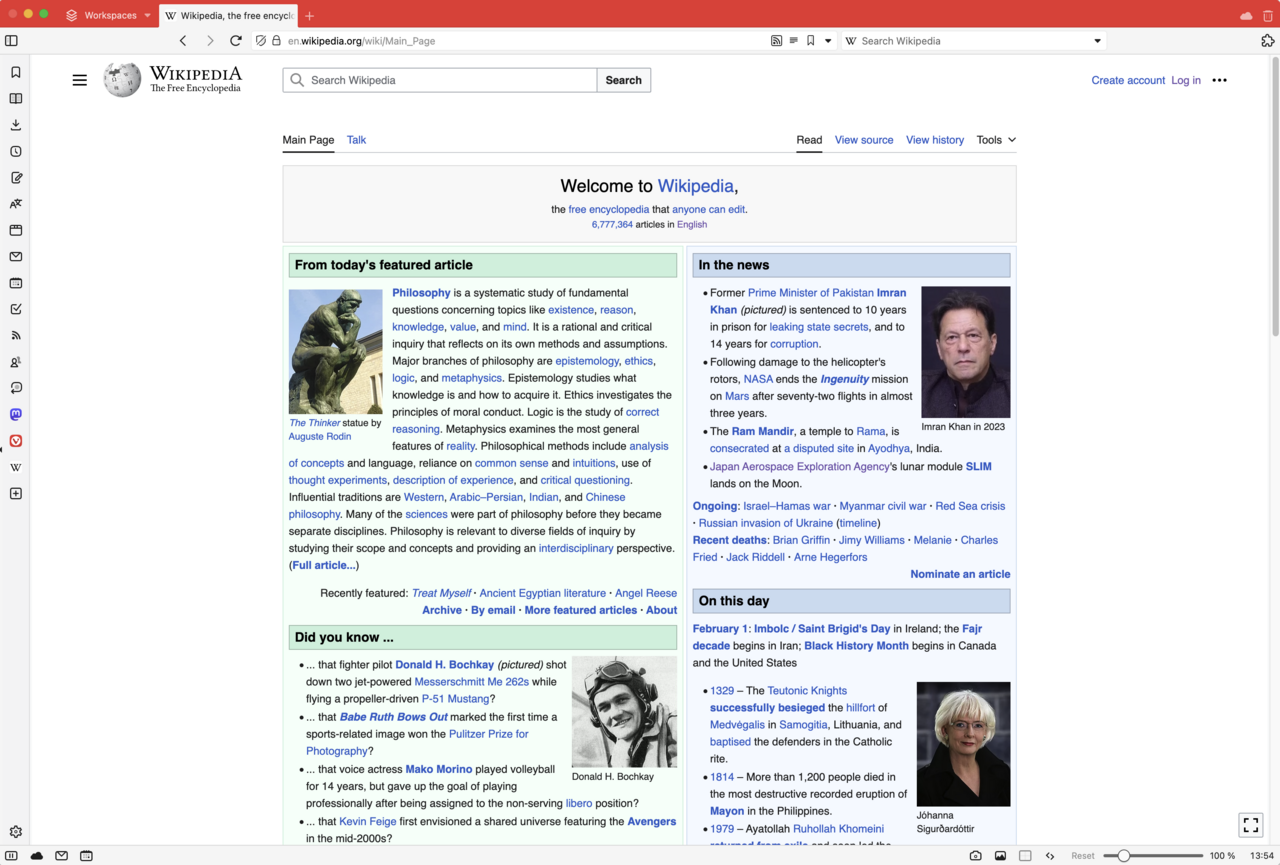Open the address bar dropdown arrow
1280x865 pixels.
pyautogui.click(x=828, y=41)
